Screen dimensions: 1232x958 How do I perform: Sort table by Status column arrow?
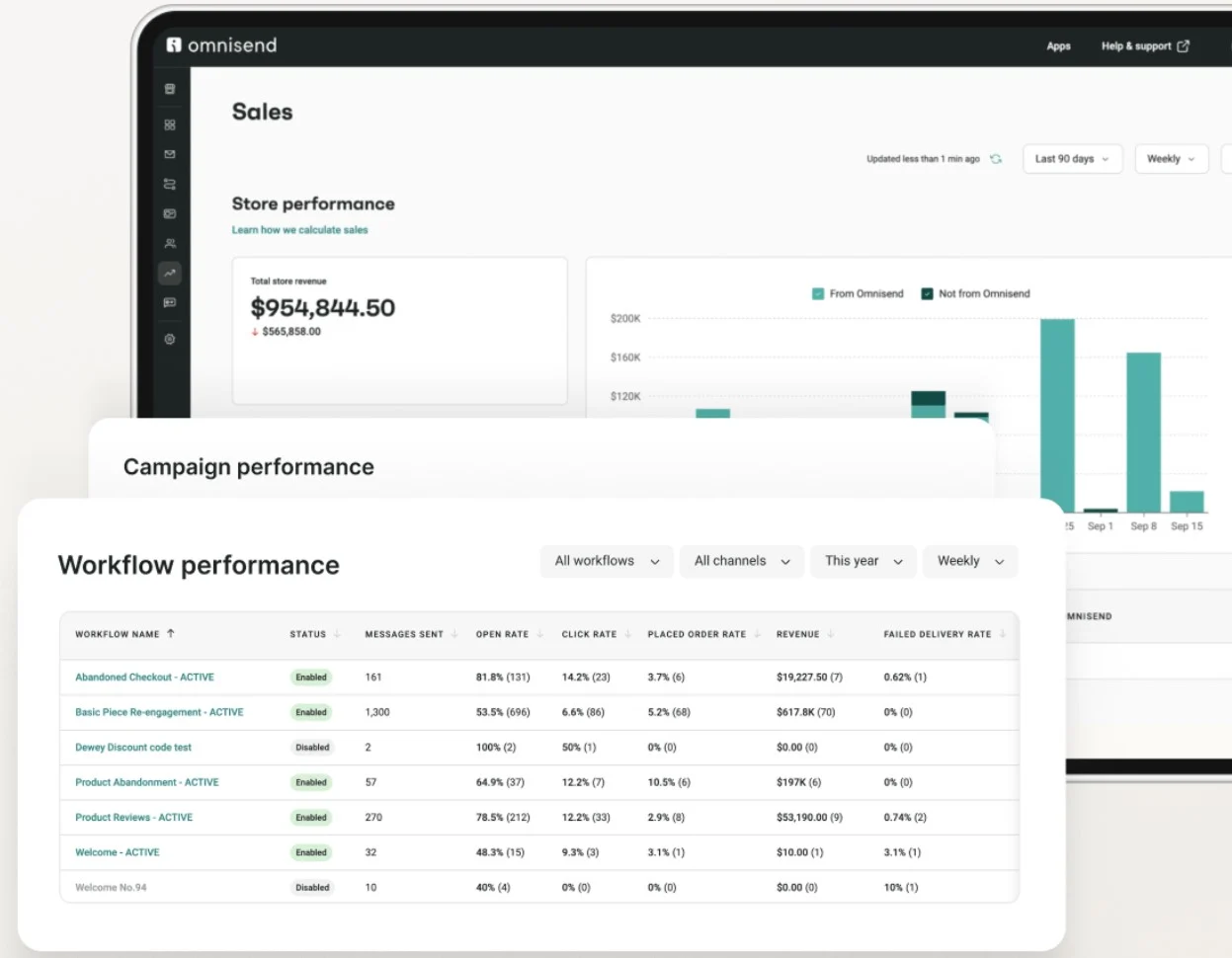[337, 634]
